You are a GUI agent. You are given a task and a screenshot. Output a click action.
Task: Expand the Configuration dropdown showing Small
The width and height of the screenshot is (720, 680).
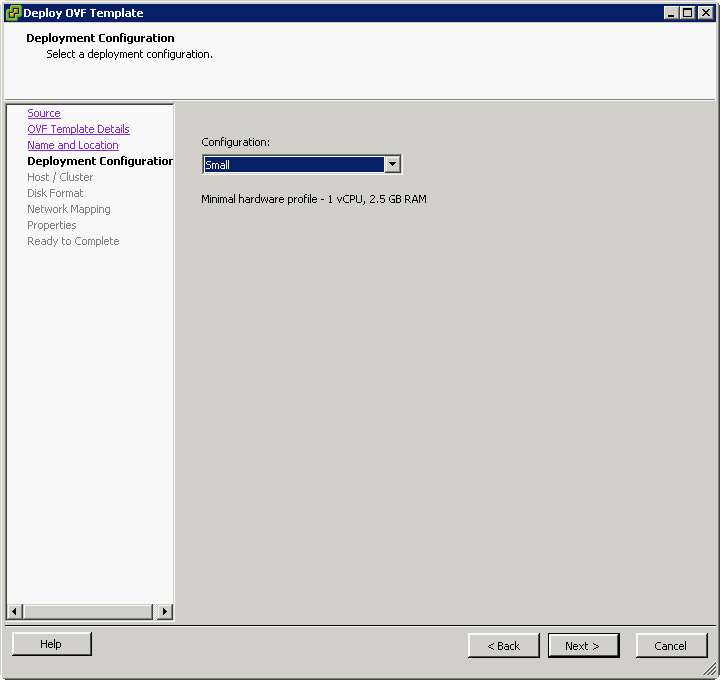click(392, 165)
